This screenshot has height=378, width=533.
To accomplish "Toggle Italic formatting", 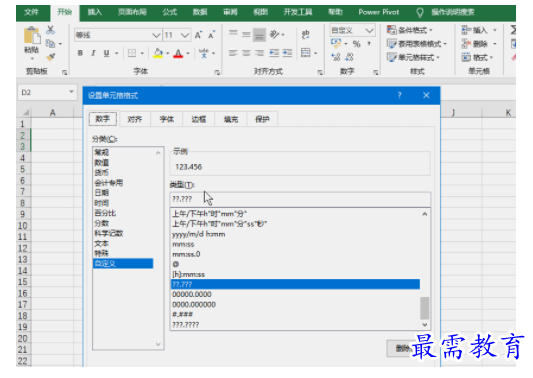I will click(93, 53).
